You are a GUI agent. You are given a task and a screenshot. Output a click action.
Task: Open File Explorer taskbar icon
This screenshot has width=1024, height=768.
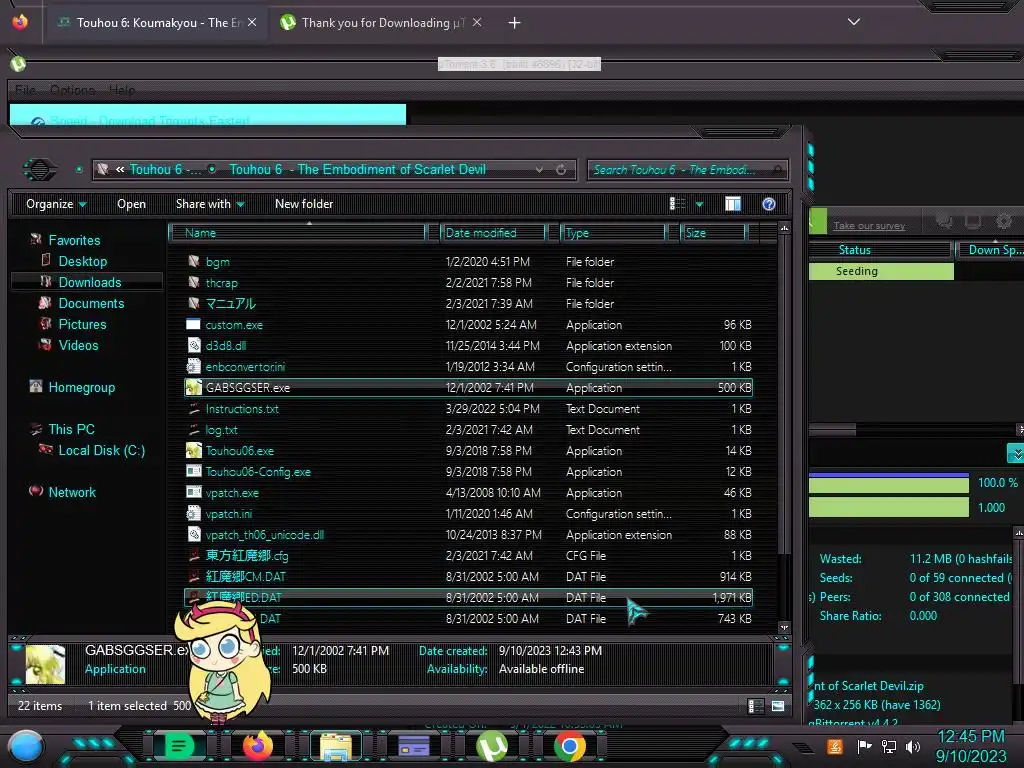tap(336, 746)
